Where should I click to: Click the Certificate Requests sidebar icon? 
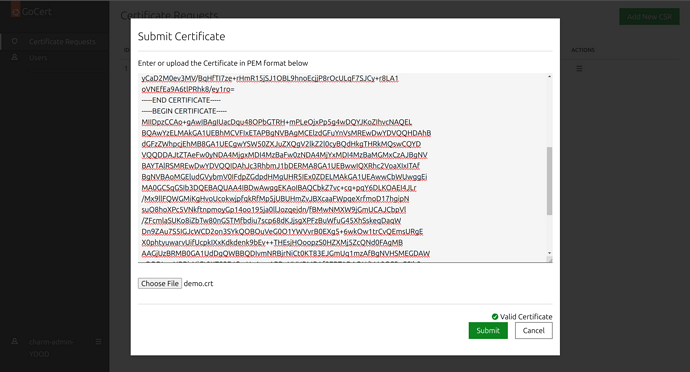click(15, 41)
